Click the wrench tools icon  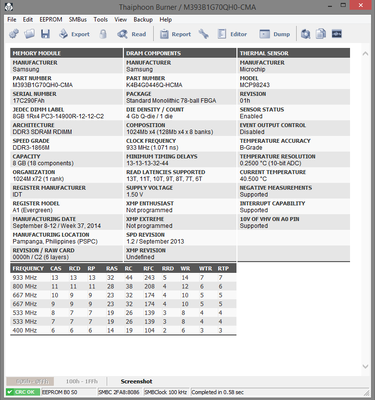point(203,34)
